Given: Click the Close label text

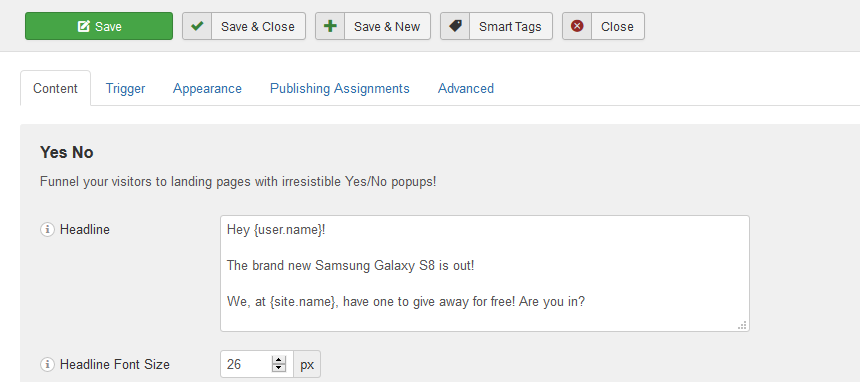Looking at the screenshot, I should 617,26.
